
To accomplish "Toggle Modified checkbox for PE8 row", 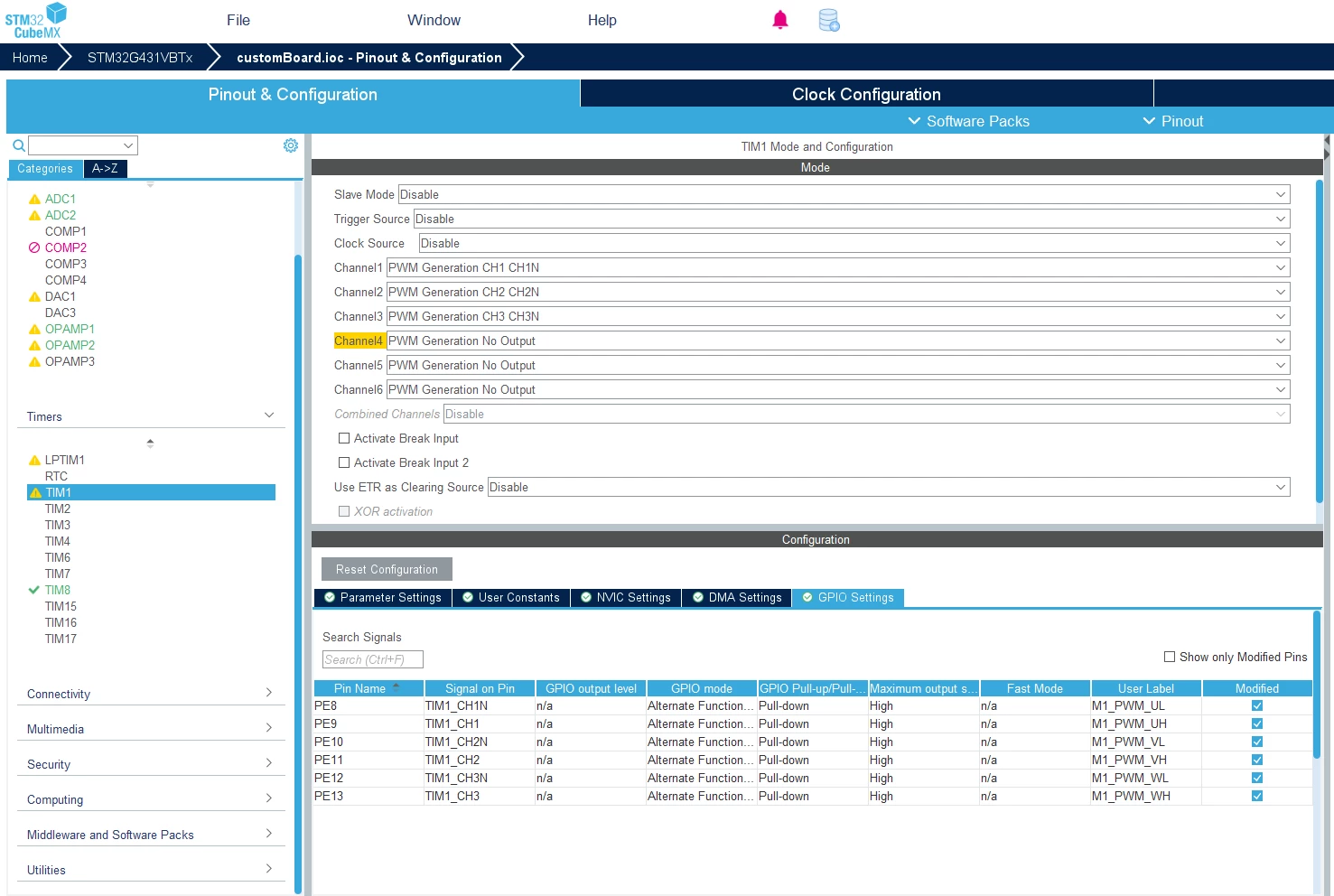I will point(1257,705).
